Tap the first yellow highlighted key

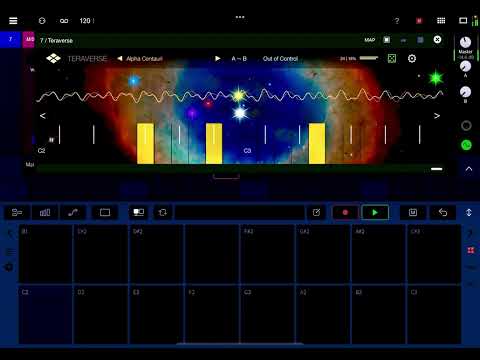coord(145,143)
